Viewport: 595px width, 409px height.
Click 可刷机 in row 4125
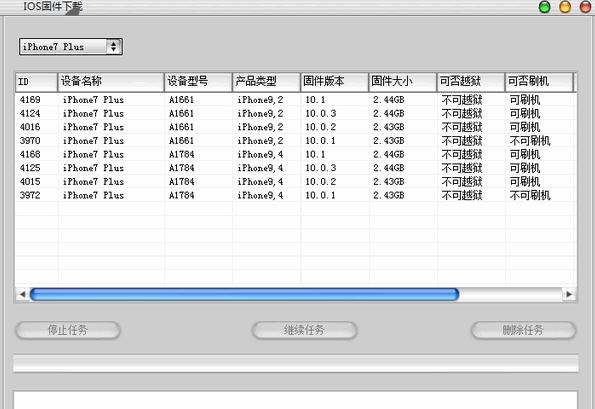(x=525, y=168)
